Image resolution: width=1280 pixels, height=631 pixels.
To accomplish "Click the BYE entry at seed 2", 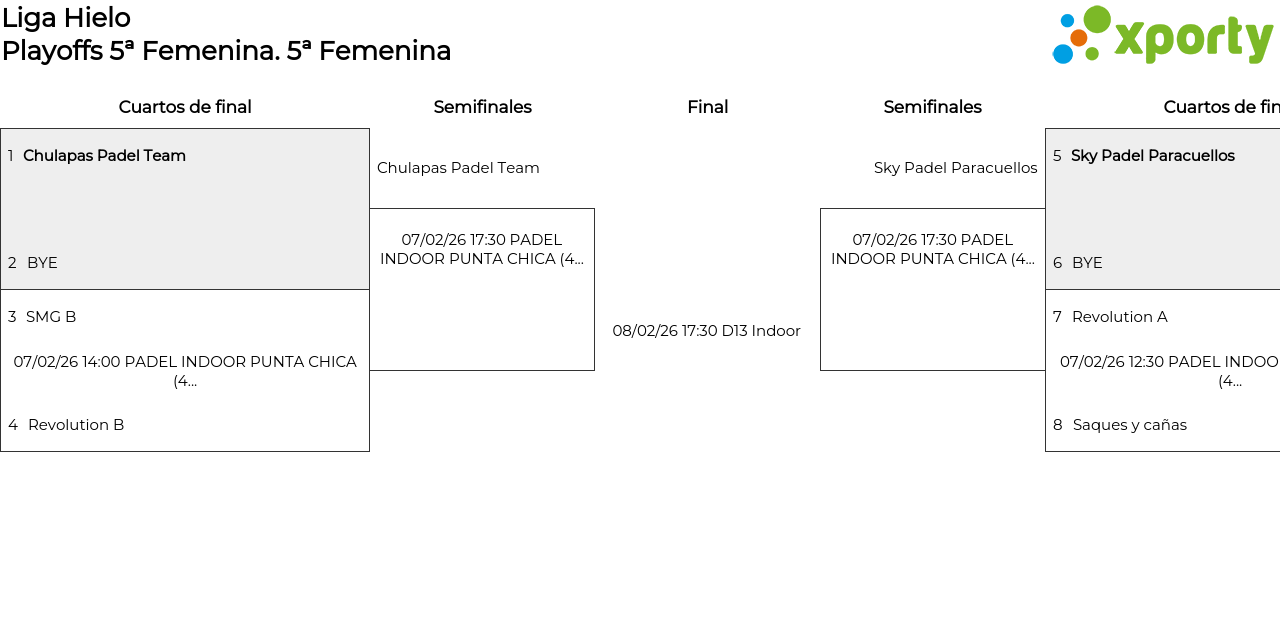I will [x=42, y=263].
